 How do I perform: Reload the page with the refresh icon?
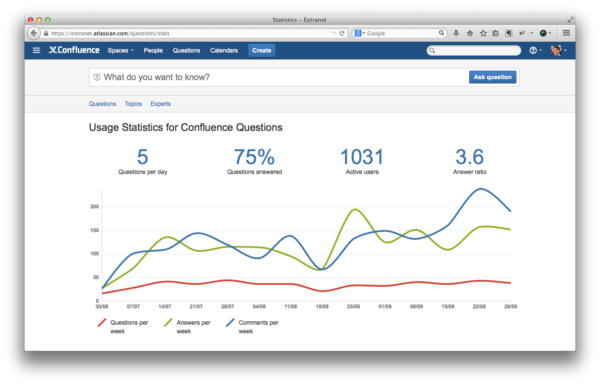[342, 33]
